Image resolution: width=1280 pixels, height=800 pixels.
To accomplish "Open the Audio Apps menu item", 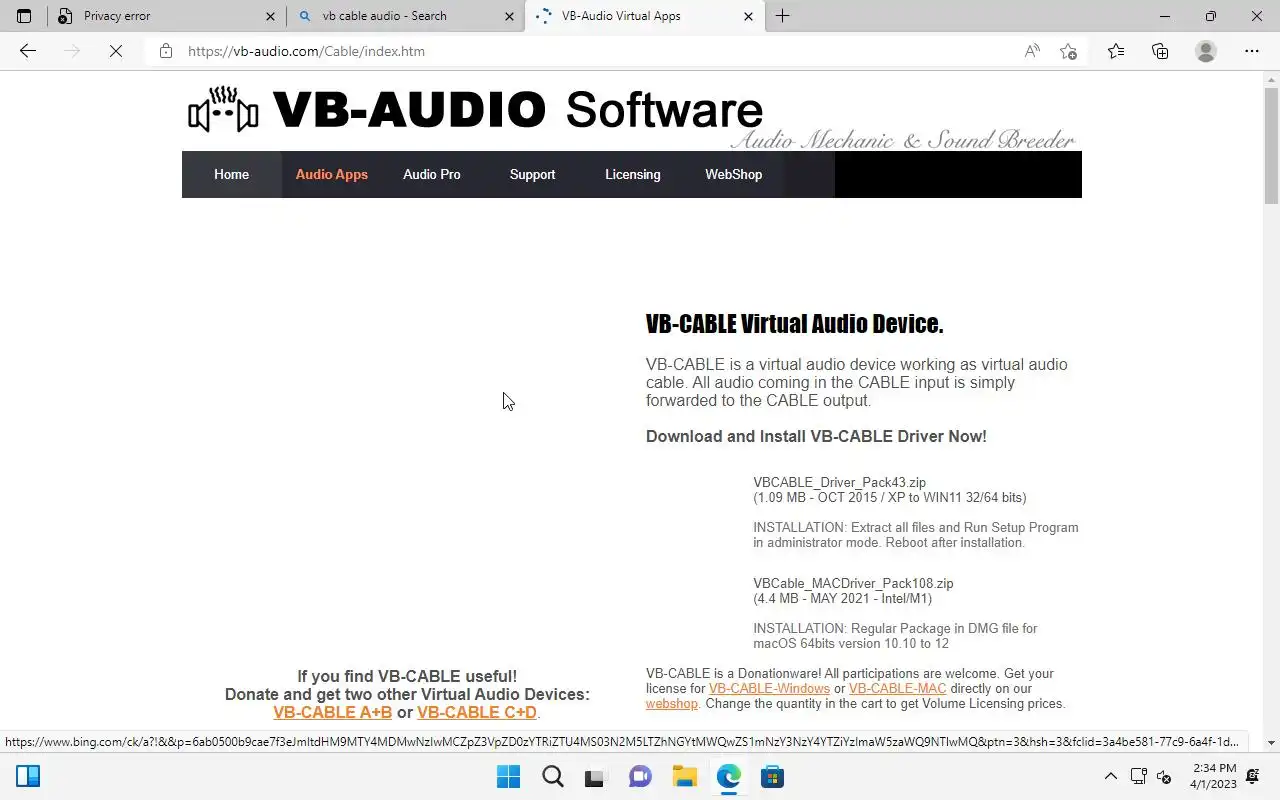I will [332, 174].
